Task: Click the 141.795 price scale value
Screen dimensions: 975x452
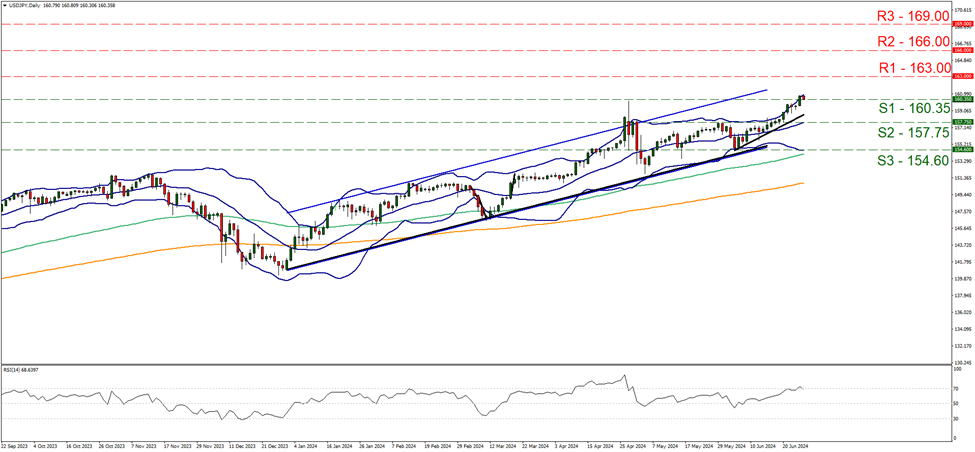Action: 961,262
